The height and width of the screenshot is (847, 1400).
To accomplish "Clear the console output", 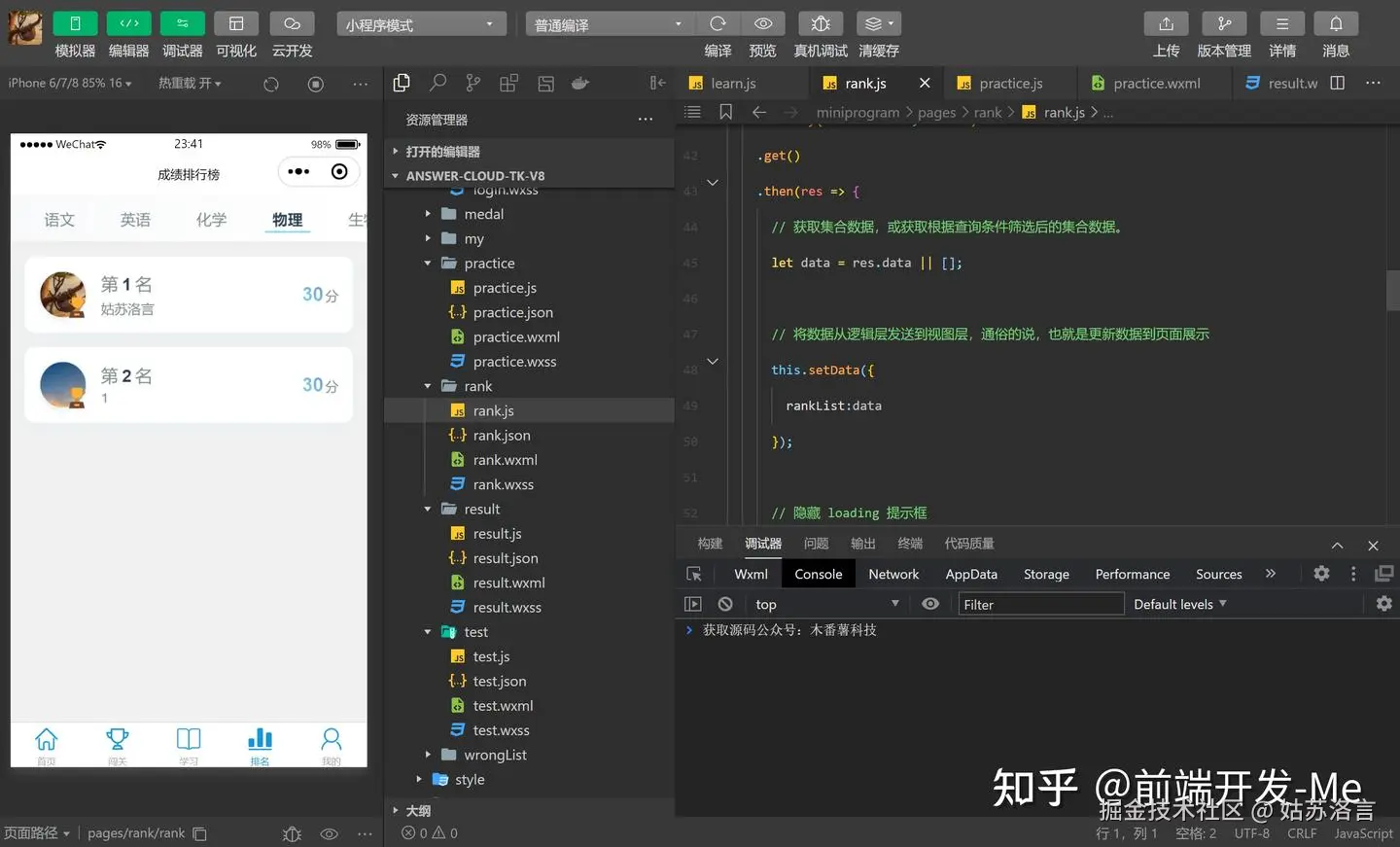I will click(725, 604).
